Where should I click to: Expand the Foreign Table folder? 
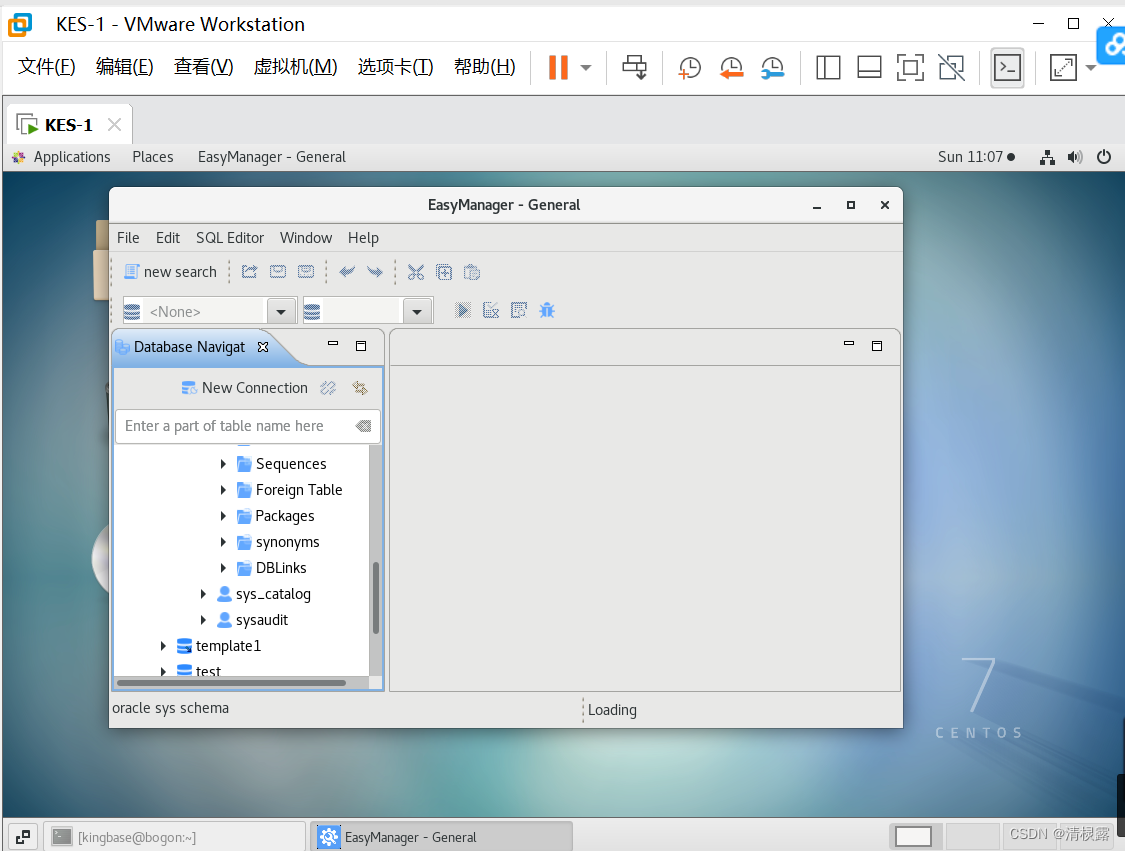[x=223, y=490]
